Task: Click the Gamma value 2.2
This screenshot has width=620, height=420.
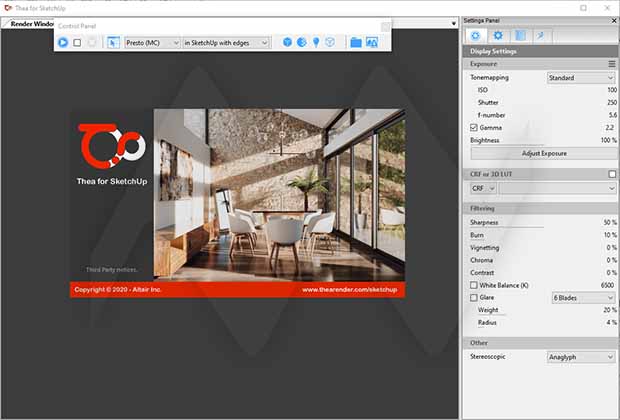Action: click(609, 127)
